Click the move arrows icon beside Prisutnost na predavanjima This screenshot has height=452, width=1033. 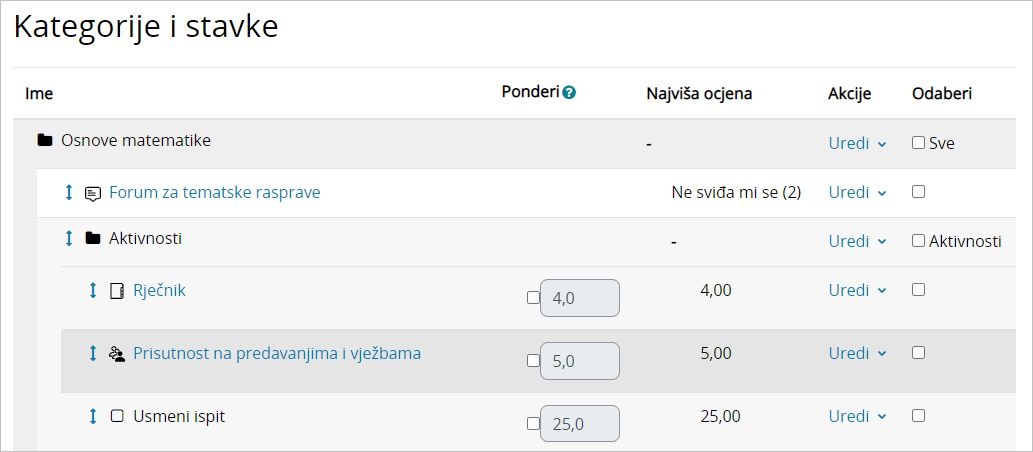[93, 353]
